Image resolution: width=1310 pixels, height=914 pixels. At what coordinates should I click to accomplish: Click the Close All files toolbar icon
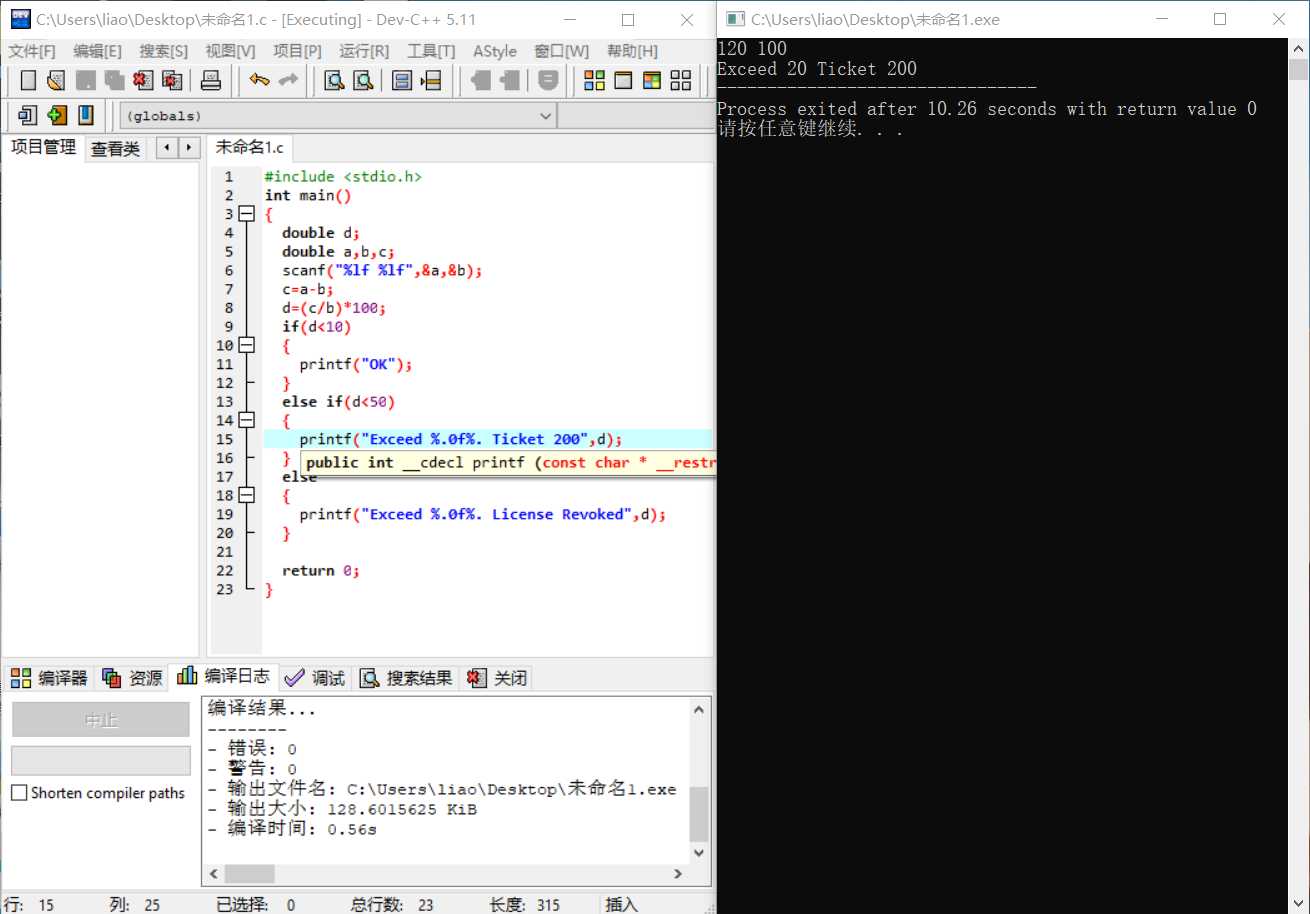172,80
